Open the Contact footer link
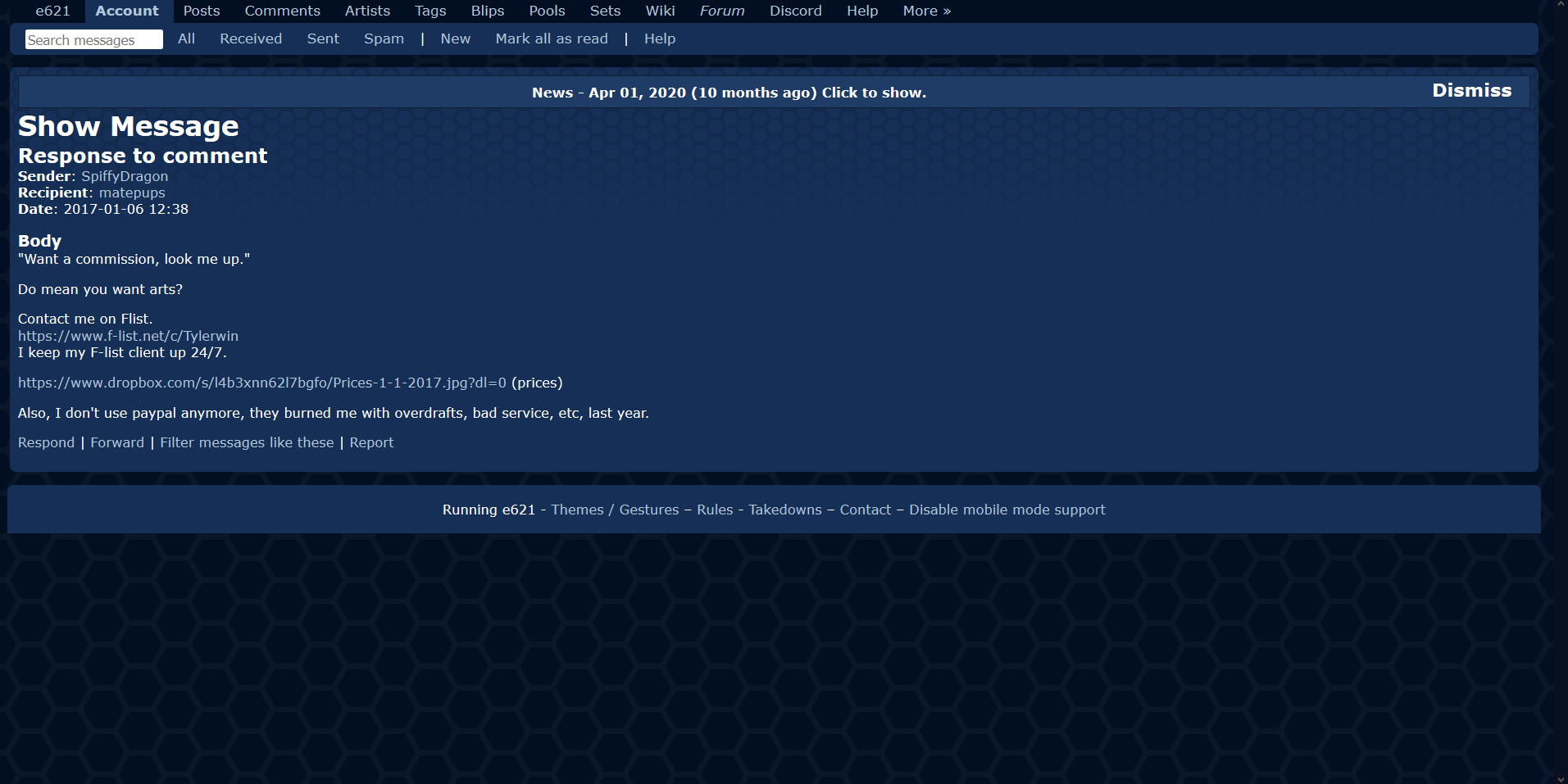This screenshot has height=784, width=1568. coord(865,510)
